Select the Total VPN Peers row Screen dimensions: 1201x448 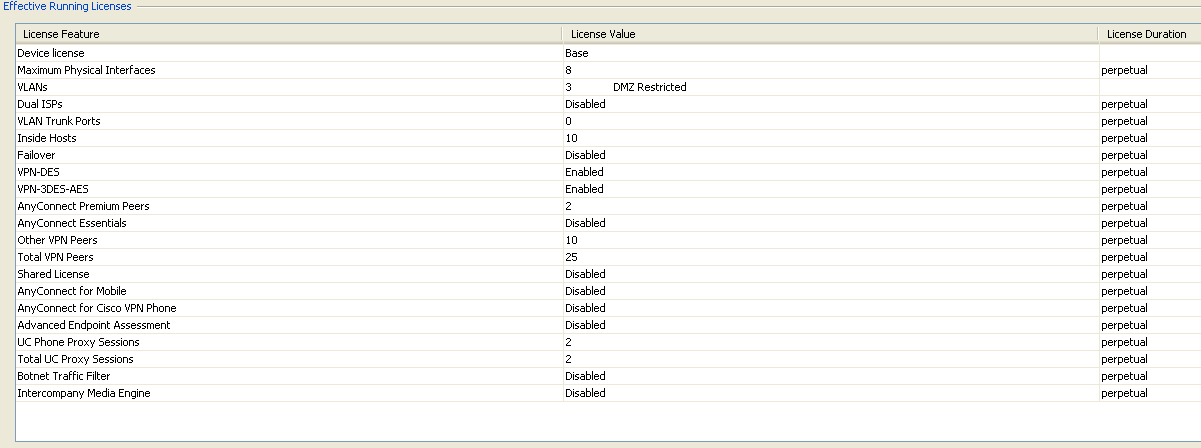click(x=55, y=257)
